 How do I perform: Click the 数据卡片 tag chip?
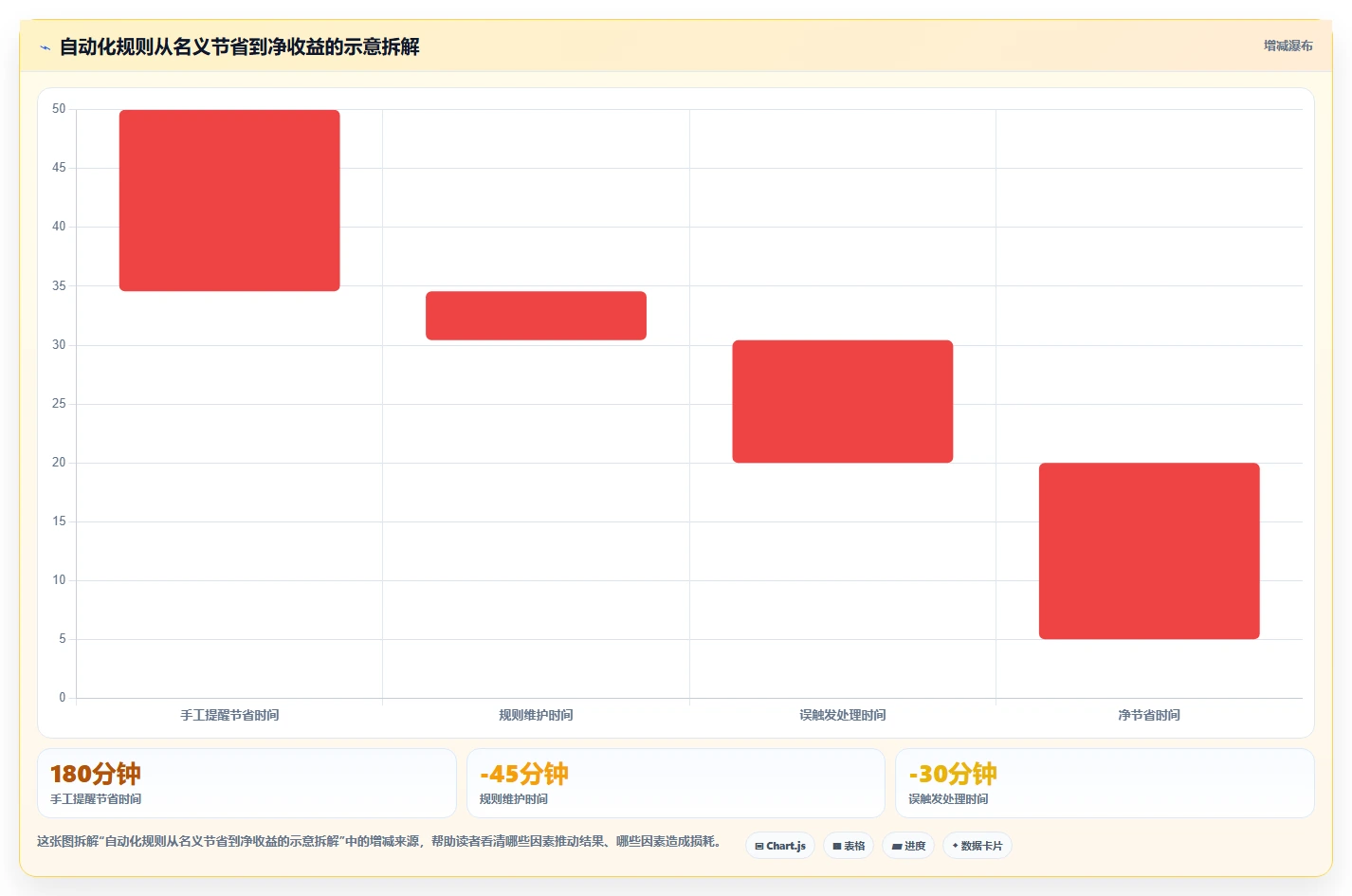click(x=977, y=846)
